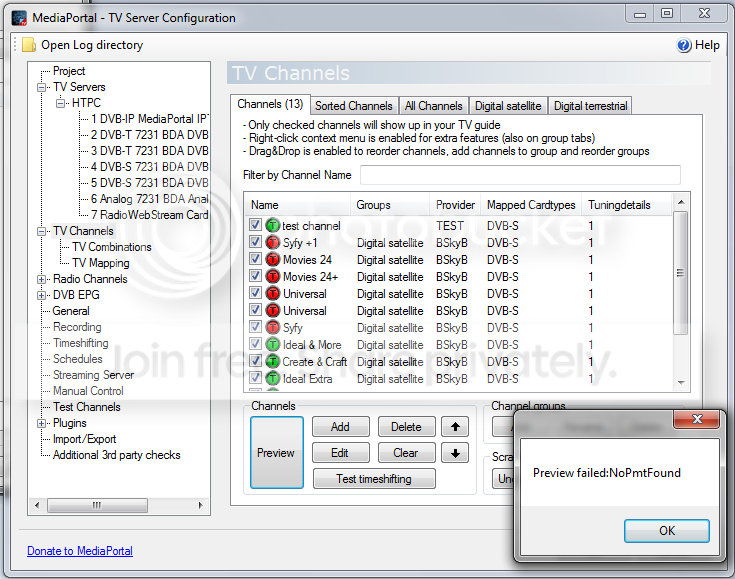Collapse the HTPC tree node

60,103
